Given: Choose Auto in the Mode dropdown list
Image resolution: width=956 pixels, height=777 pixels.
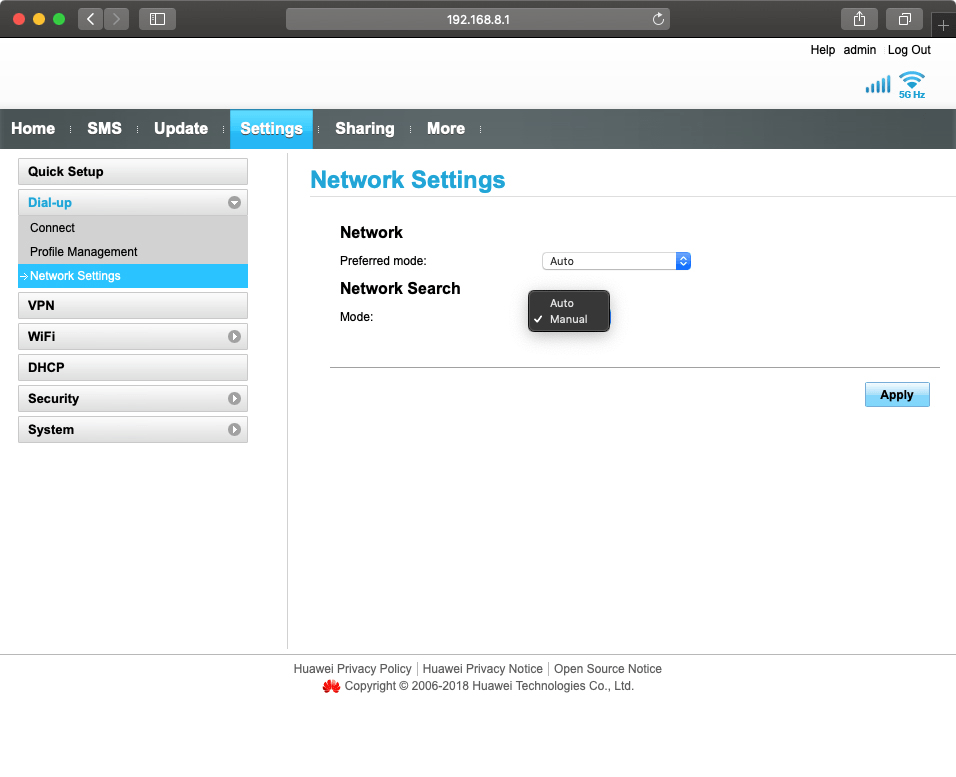Looking at the screenshot, I should click(x=562, y=303).
